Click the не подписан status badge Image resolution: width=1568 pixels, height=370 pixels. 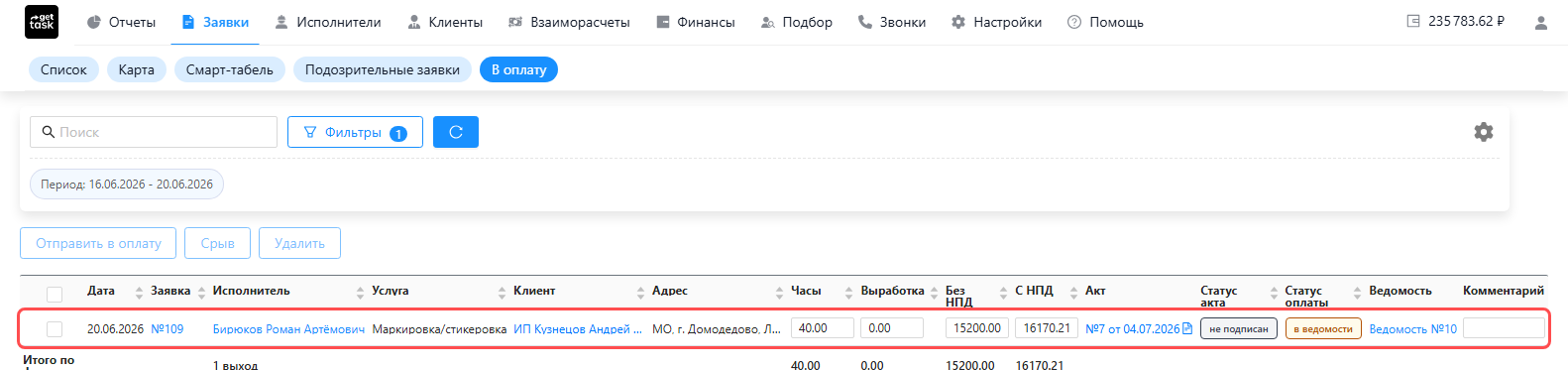point(1238,329)
